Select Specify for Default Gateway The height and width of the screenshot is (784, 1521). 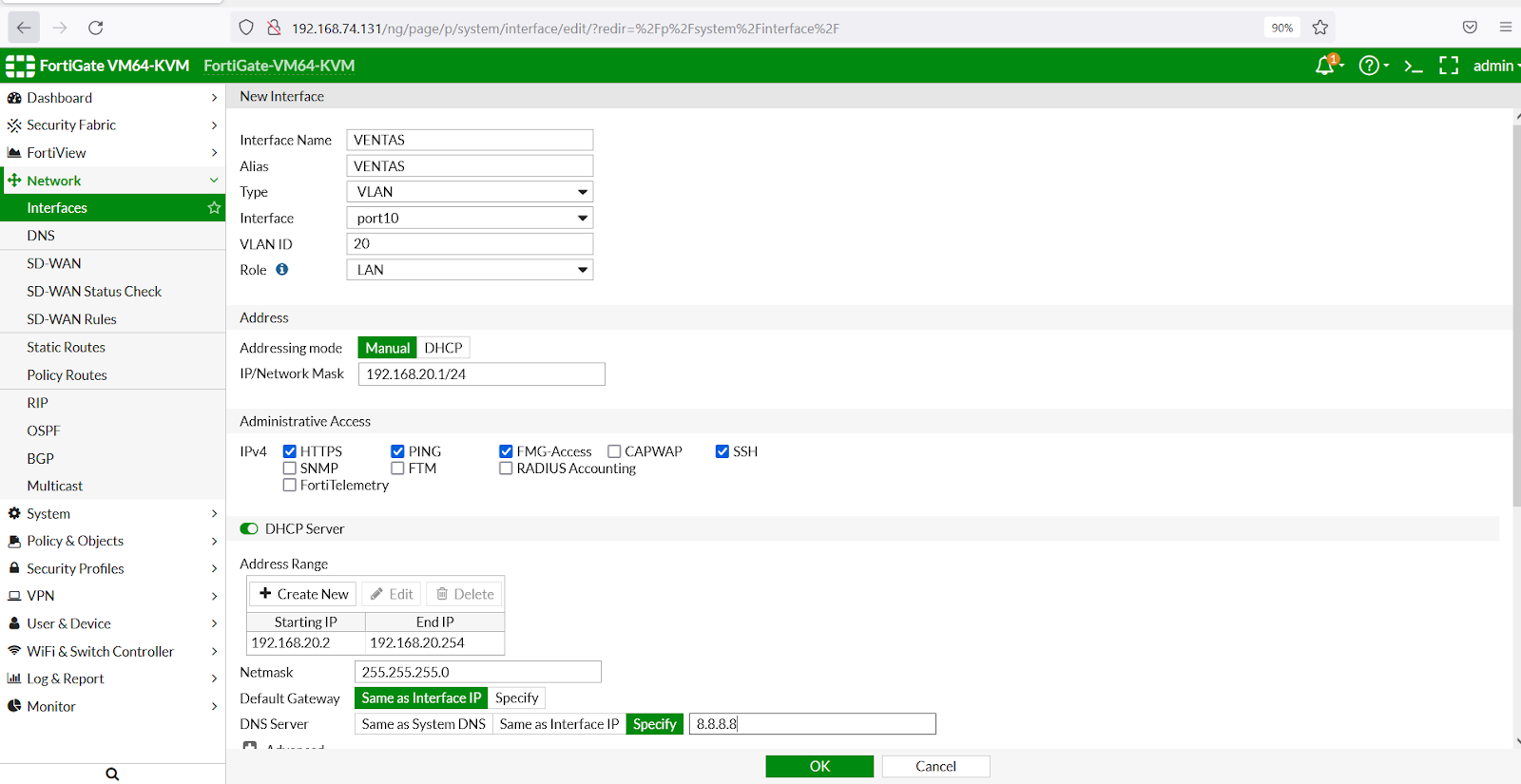pos(516,698)
